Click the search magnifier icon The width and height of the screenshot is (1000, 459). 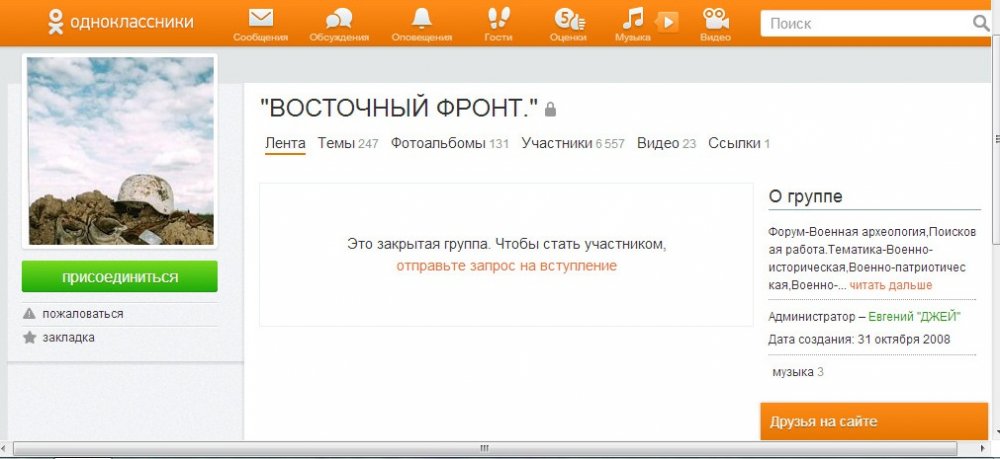(980, 23)
